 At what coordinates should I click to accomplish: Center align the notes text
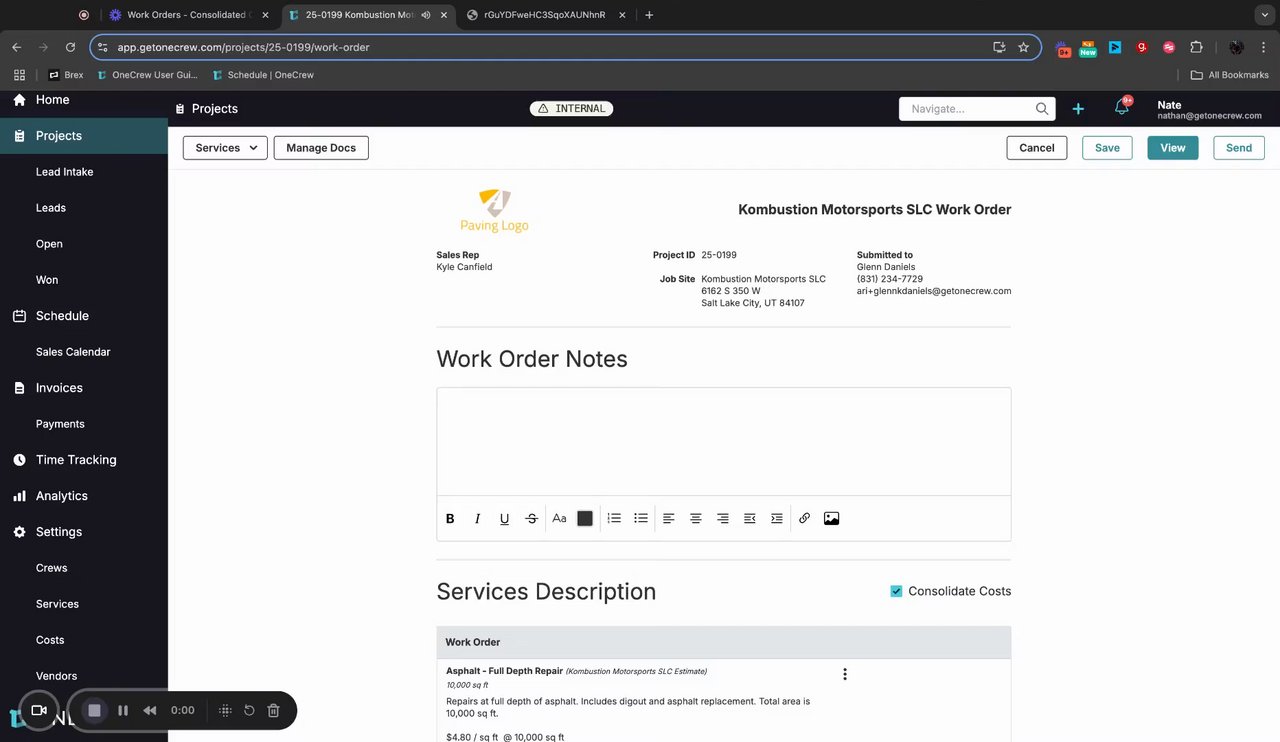point(696,518)
